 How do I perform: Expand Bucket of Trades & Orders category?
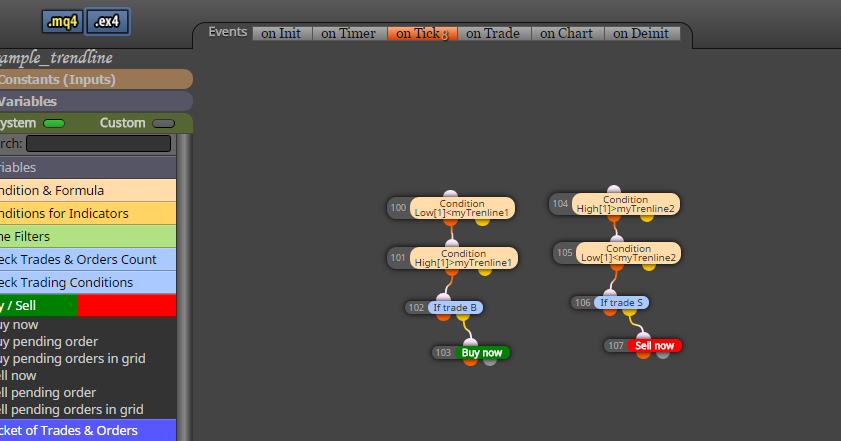pyautogui.click(x=88, y=430)
